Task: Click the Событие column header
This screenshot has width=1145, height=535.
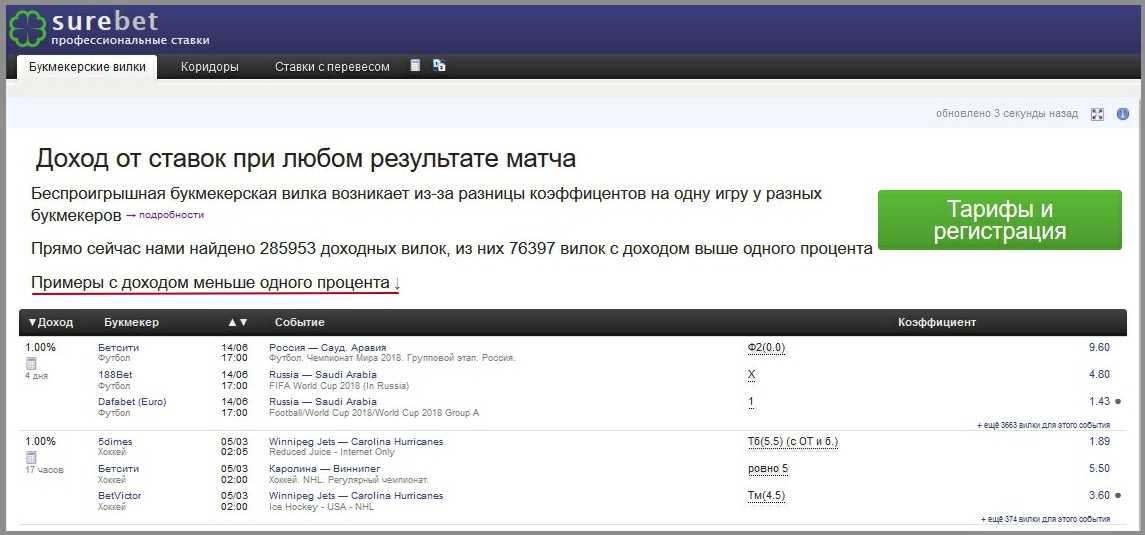Action: point(299,322)
